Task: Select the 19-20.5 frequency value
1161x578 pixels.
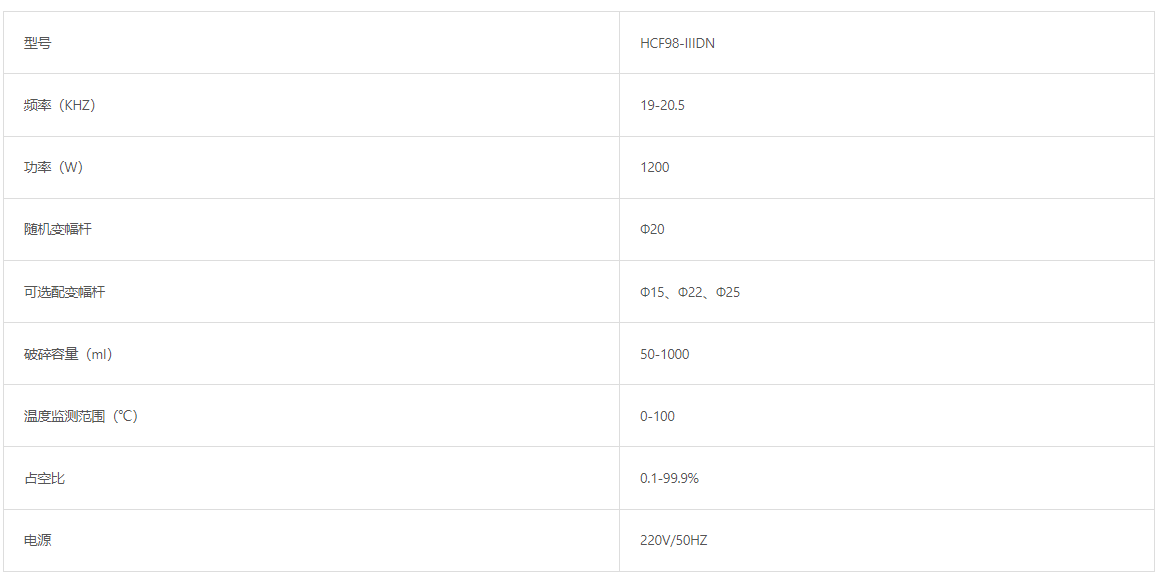Action: tap(662, 105)
